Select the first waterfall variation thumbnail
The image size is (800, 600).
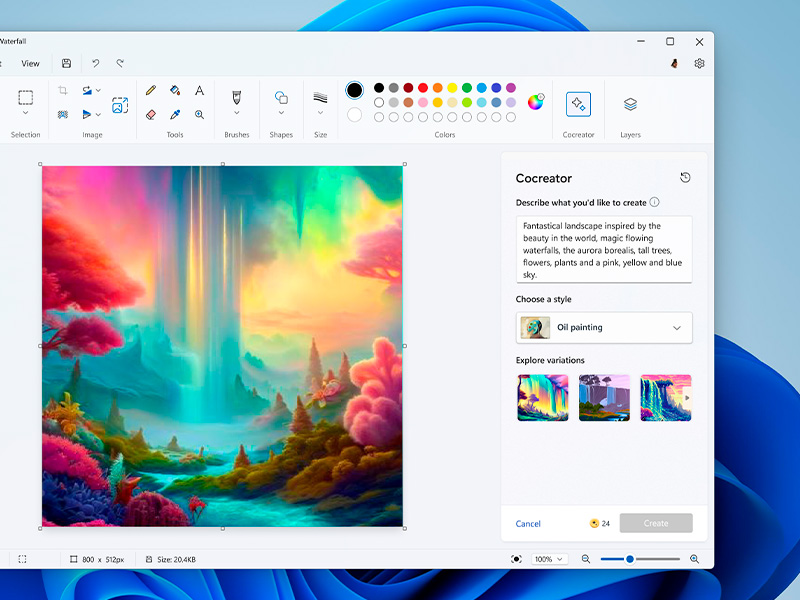(542, 398)
